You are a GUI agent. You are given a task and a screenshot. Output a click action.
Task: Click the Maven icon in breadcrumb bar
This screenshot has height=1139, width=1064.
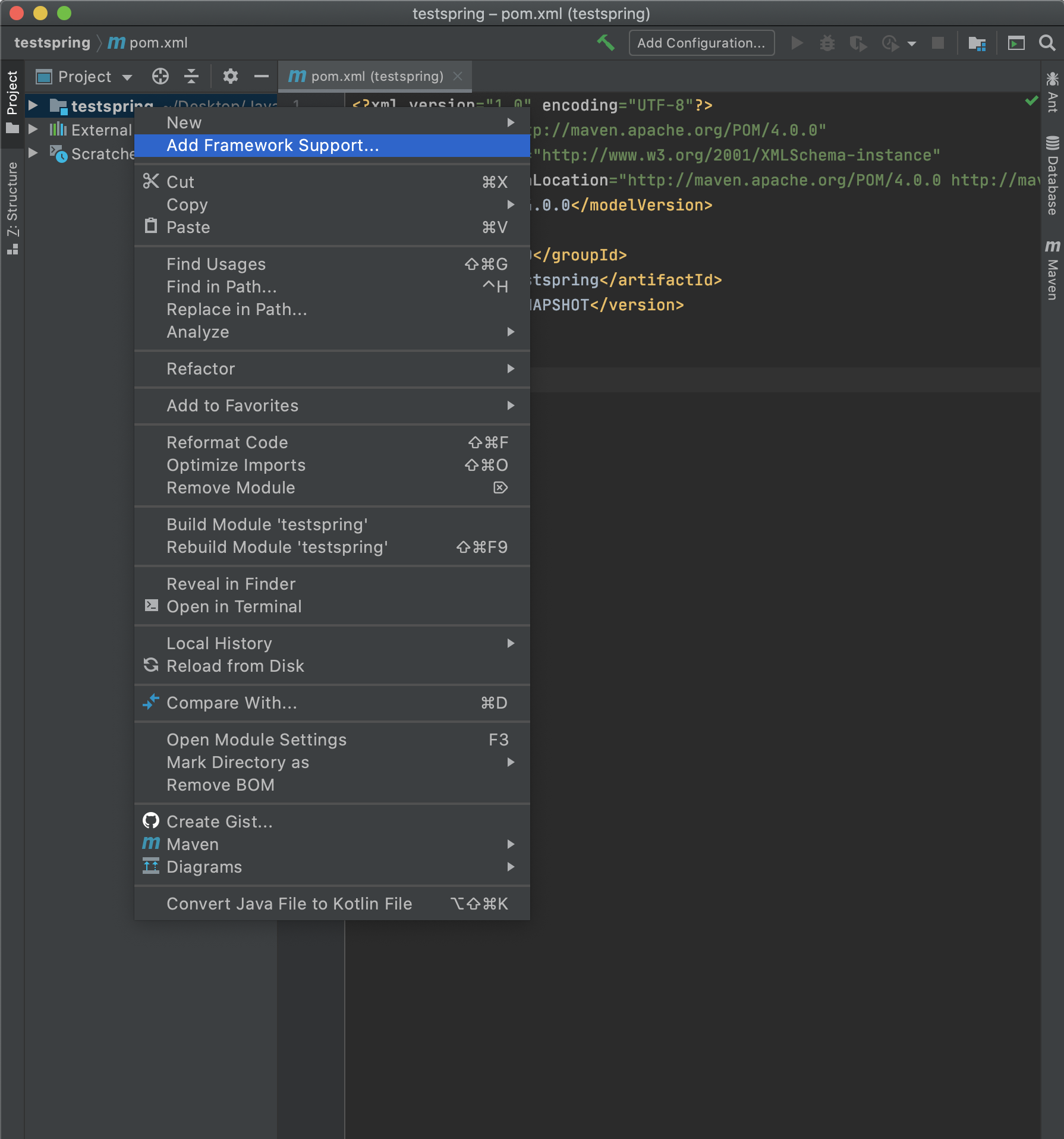pyautogui.click(x=117, y=43)
